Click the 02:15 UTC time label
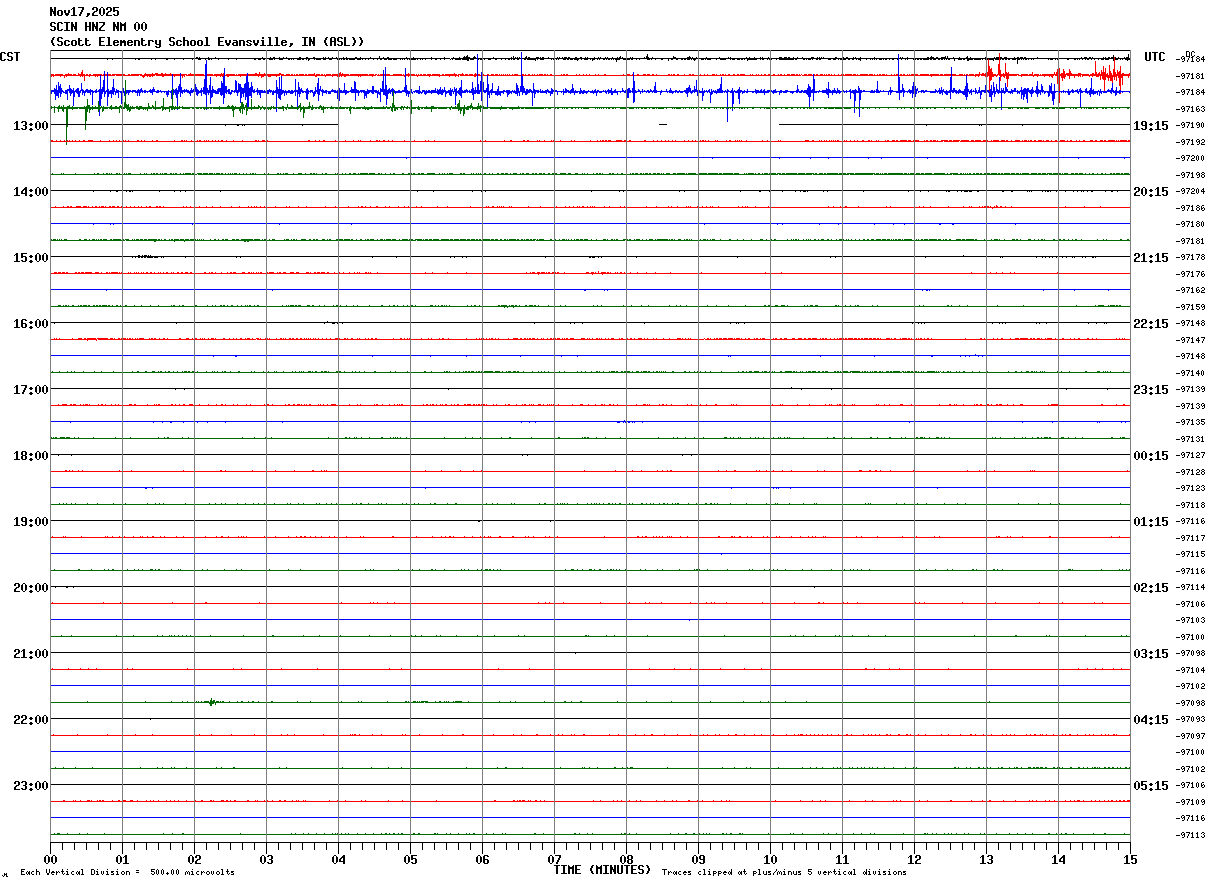 pos(1151,588)
